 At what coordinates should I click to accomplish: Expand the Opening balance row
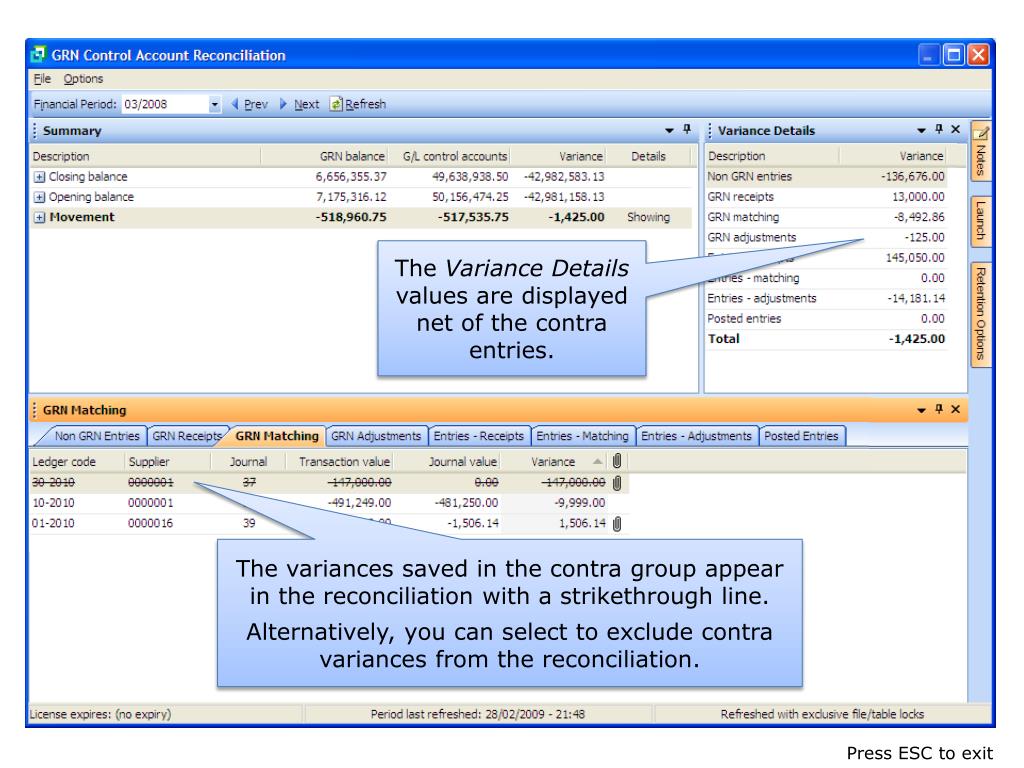[39, 197]
